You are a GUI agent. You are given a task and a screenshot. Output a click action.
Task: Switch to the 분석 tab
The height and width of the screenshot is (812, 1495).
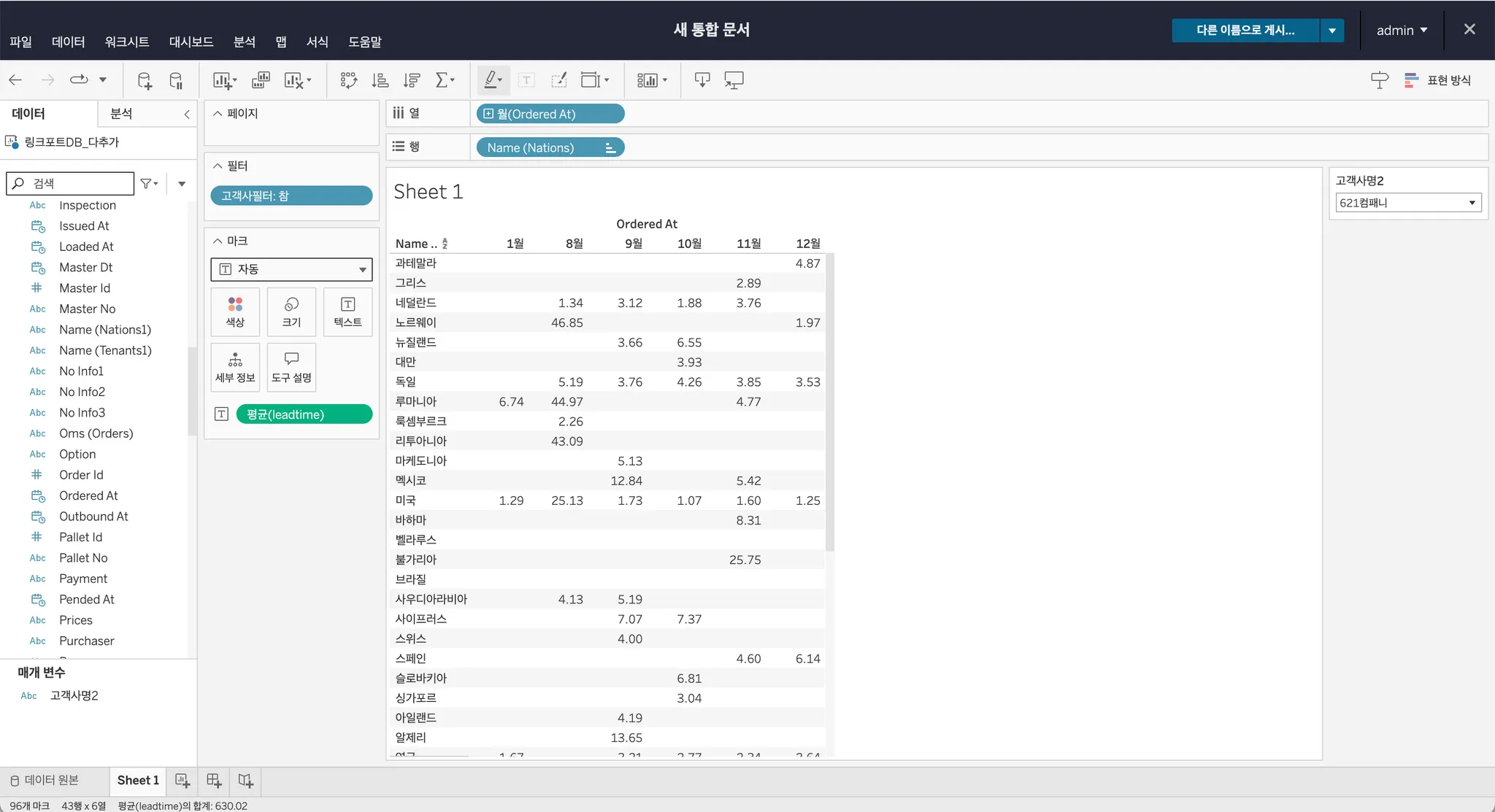click(121, 114)
